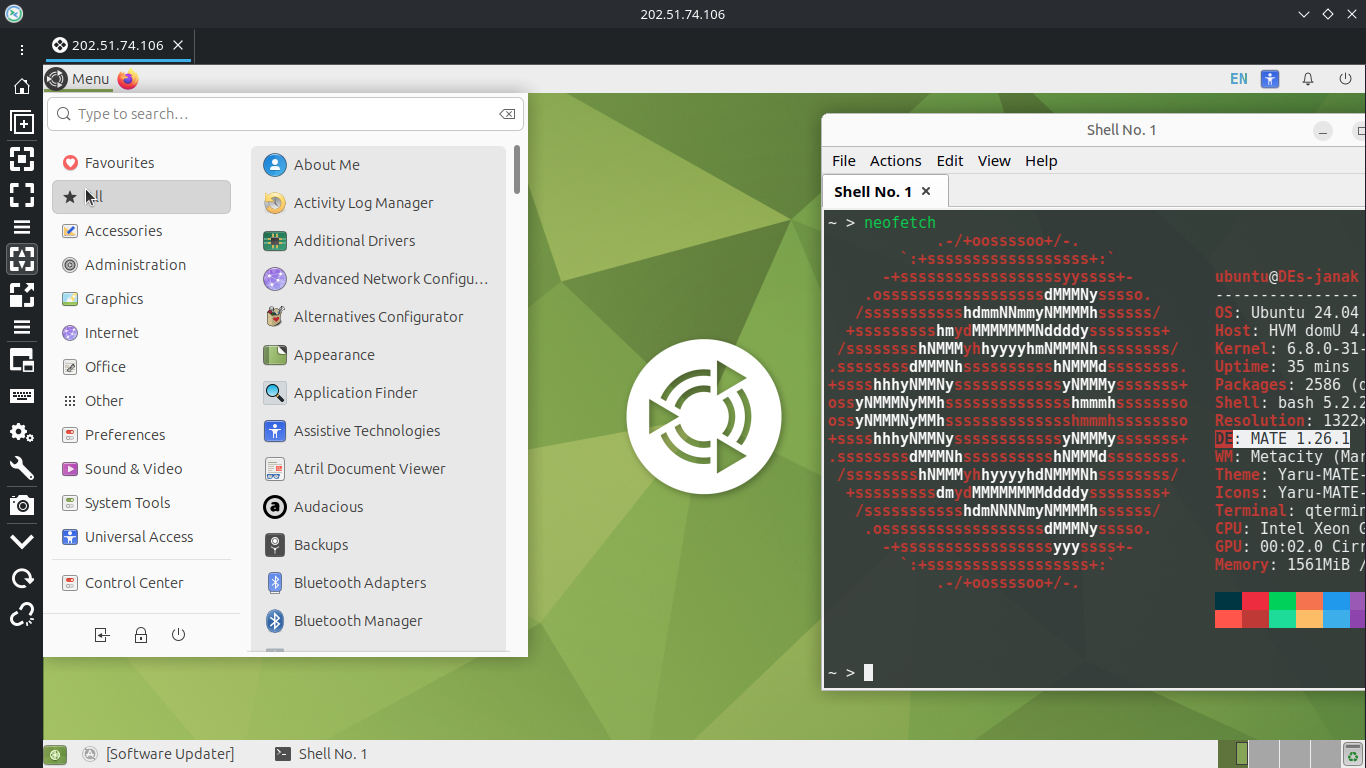This screenshot has height=768, width=1366.
Task: Open the accessibility icon in top panel
Action: coord(1270,79)
